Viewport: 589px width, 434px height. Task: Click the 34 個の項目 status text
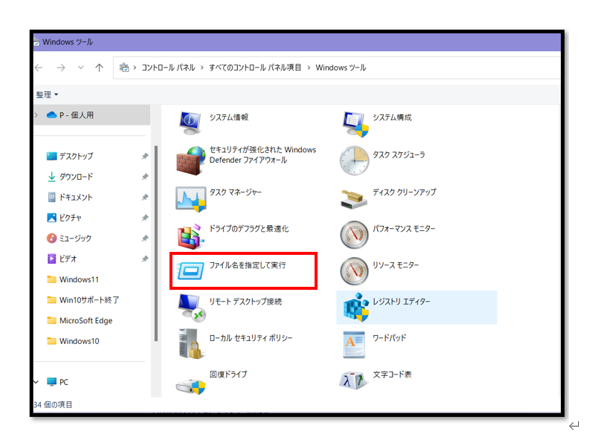[x=53, y=405]
